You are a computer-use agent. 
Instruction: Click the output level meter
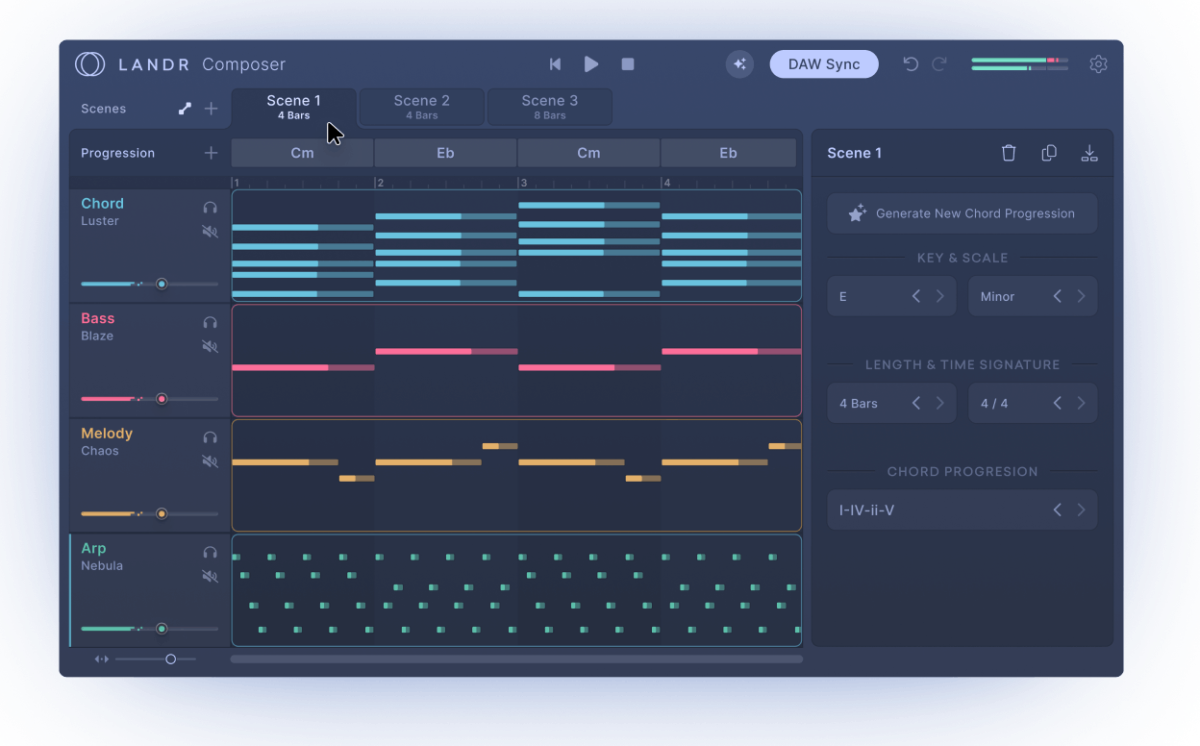coord(1019,64)
